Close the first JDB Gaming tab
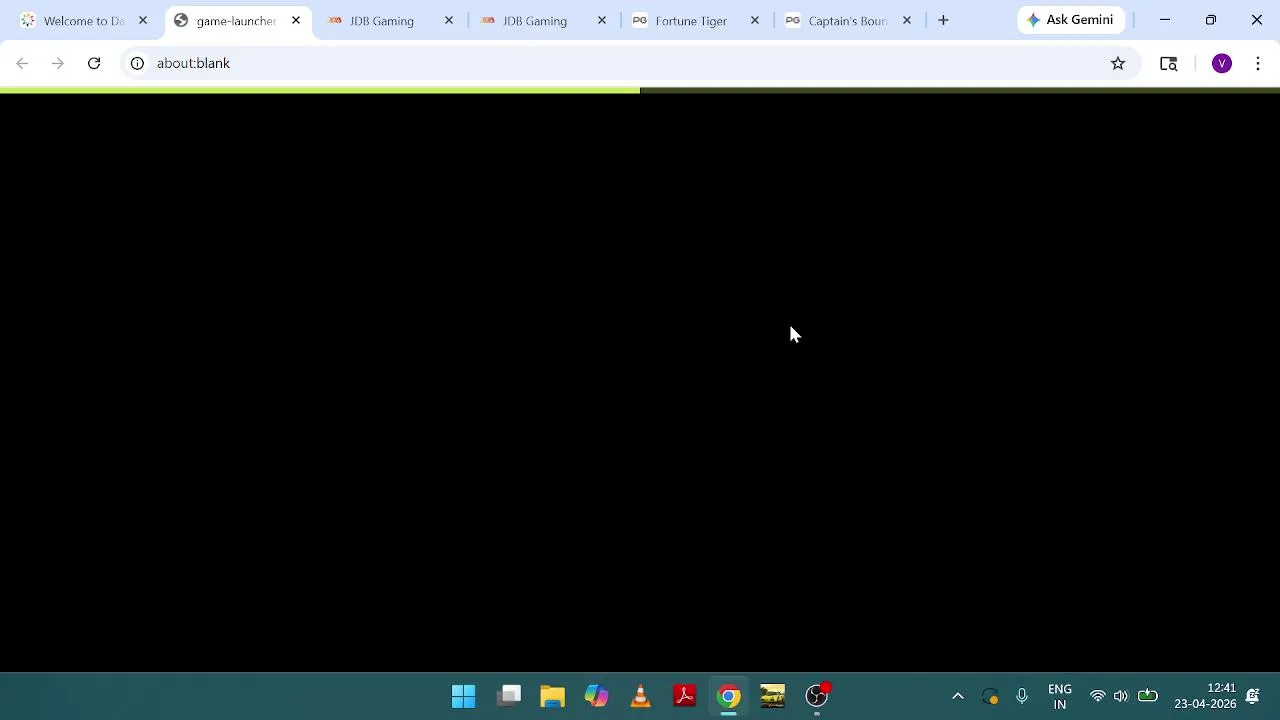This screenshot has height=720, width=1280. pos(449,20)
